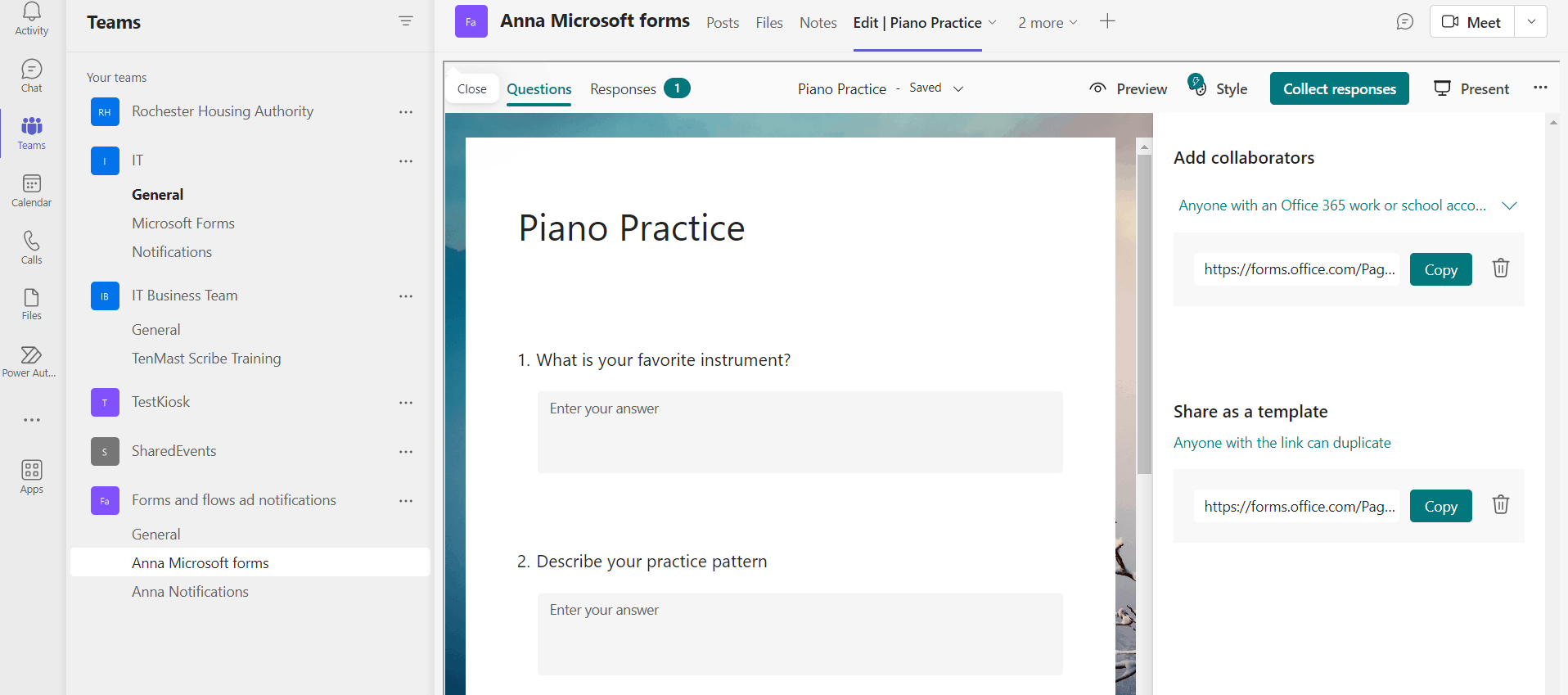Viewport: 1568px width, 695px height.
Task: Open the Calendar app
Action: (31, 191)
